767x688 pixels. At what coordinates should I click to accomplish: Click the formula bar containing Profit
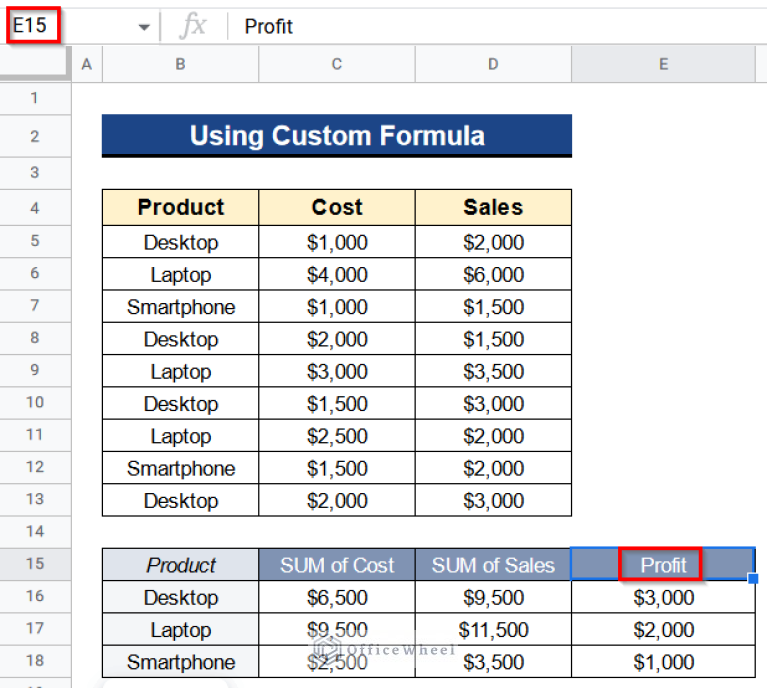coord(490,27)
